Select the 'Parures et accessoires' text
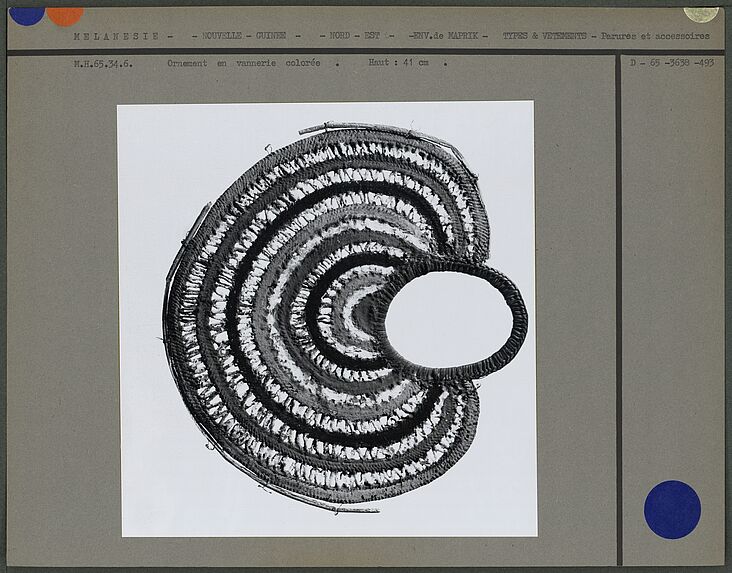This screenshot has height=573, width=732. point(655,35)
